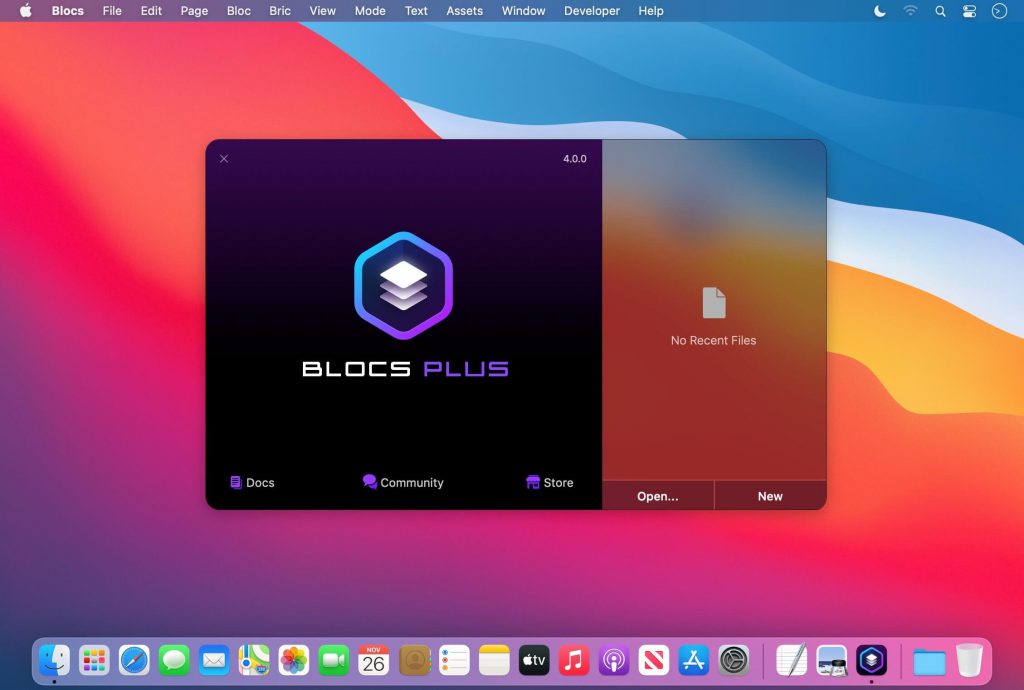Open the Blocs Docs from welcome screen
This screenshot has height=690, width=1024.
point(251,482)
